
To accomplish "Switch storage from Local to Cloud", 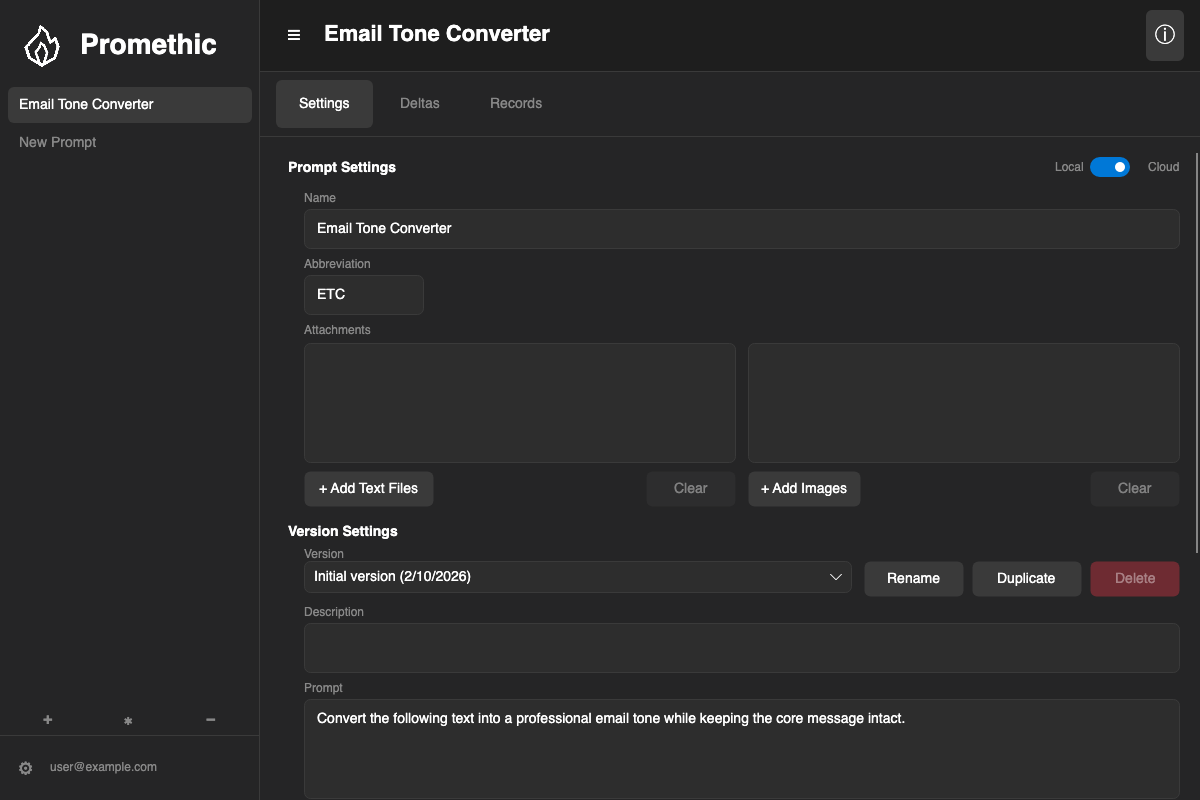I will (x=1110, y=167).
